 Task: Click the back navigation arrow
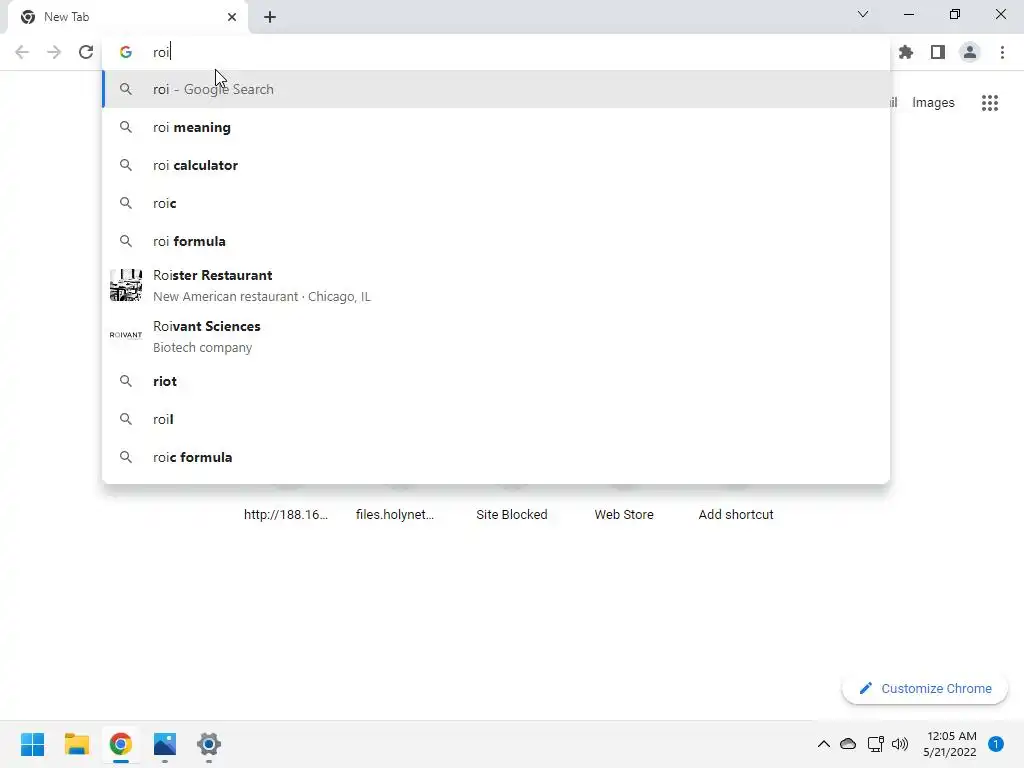click(22, 52)
